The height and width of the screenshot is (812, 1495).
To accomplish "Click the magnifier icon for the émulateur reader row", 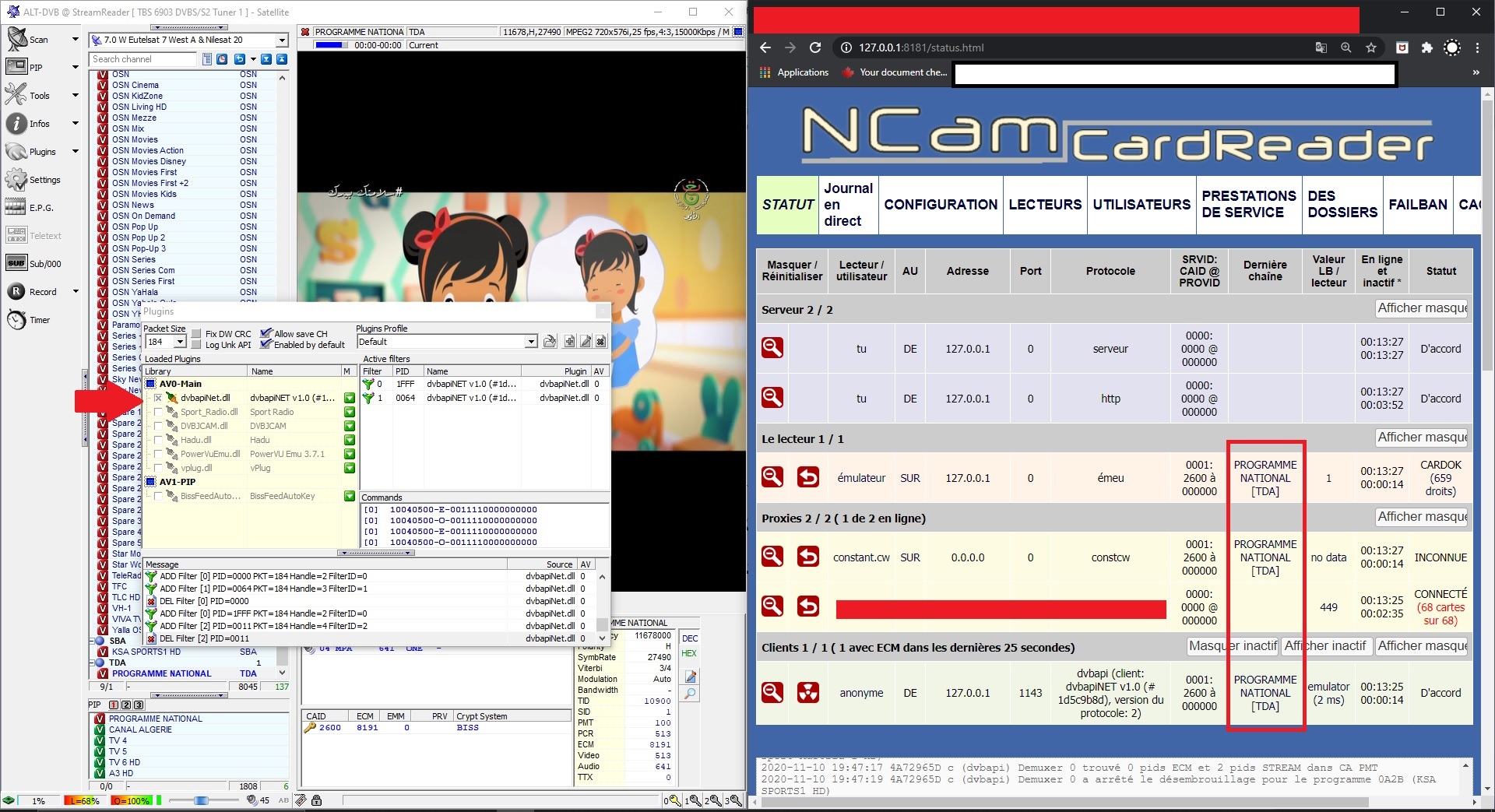I will pos(772,476).
